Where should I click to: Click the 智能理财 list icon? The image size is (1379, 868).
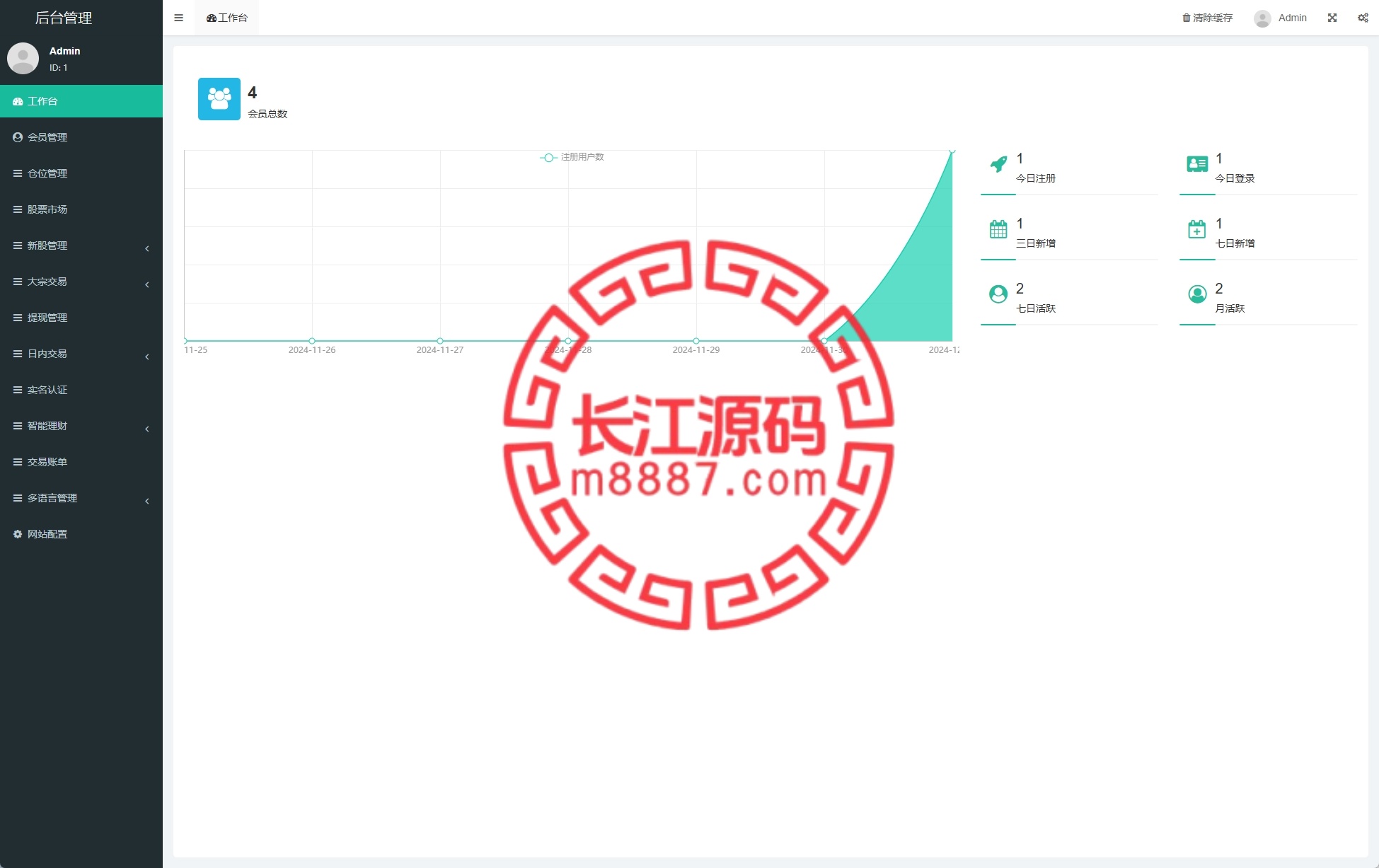click(18, 426)
